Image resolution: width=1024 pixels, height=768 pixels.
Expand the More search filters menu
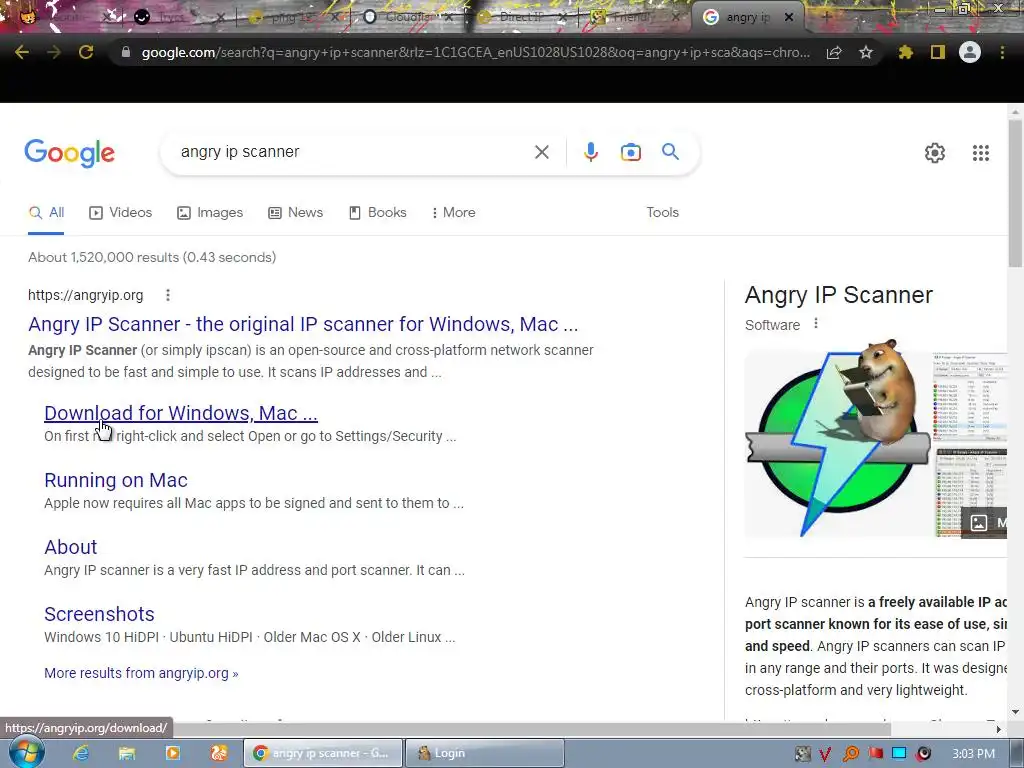click(453, 212)
